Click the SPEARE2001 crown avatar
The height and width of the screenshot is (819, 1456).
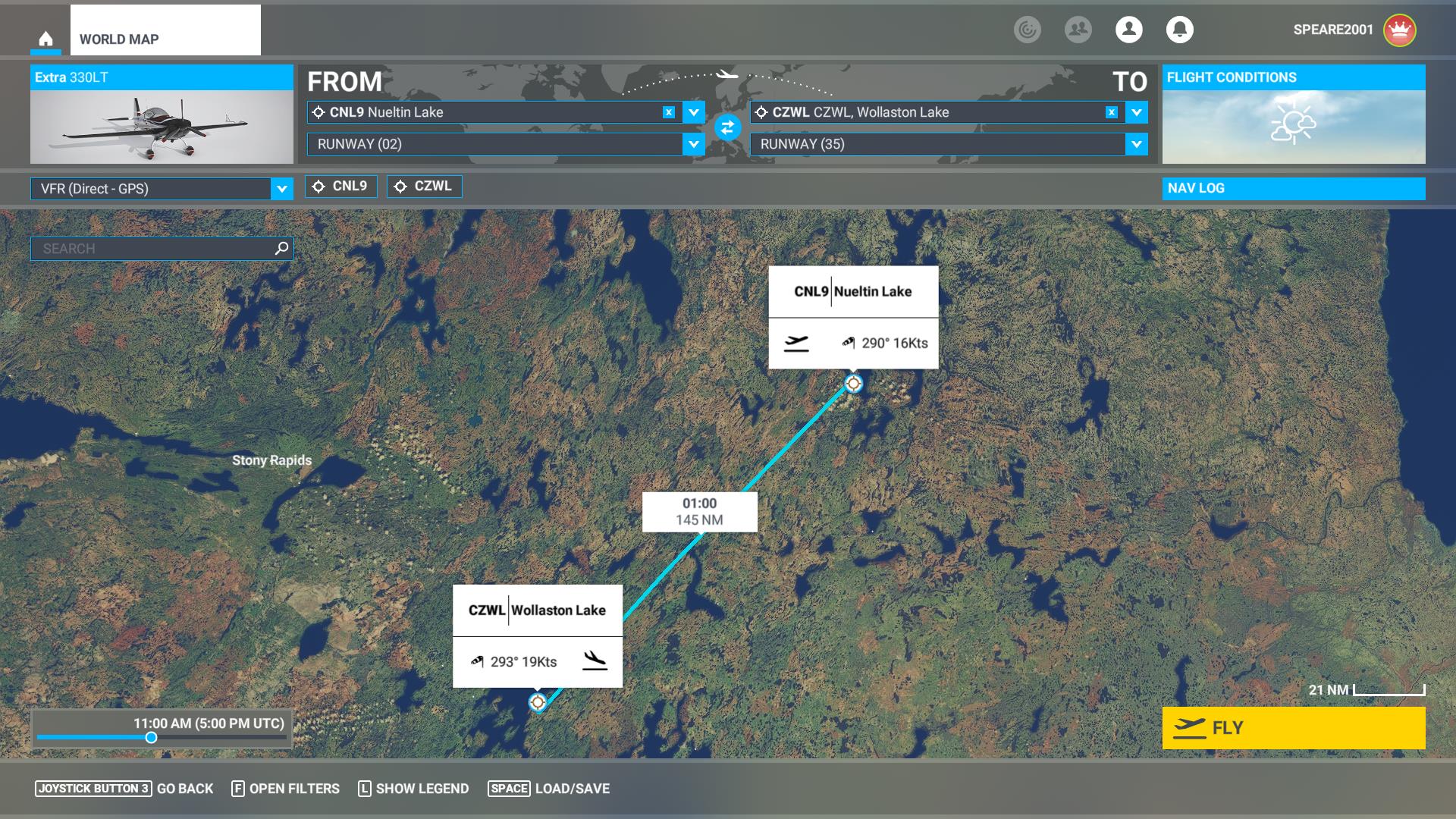tap(1400, 30)
